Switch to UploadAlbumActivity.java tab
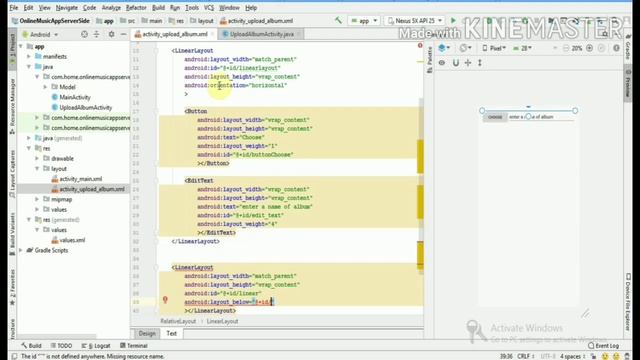The height and width of the screenshot is (360, 640). (261, 34)
